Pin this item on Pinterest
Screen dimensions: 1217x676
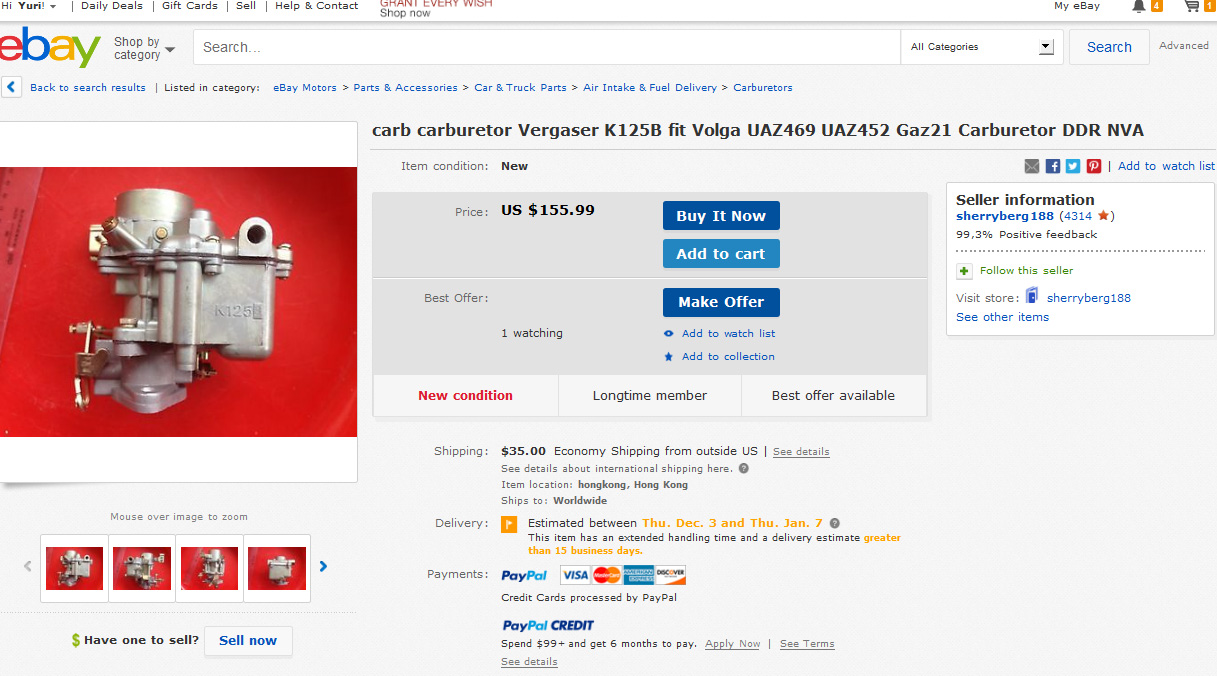1094,166
